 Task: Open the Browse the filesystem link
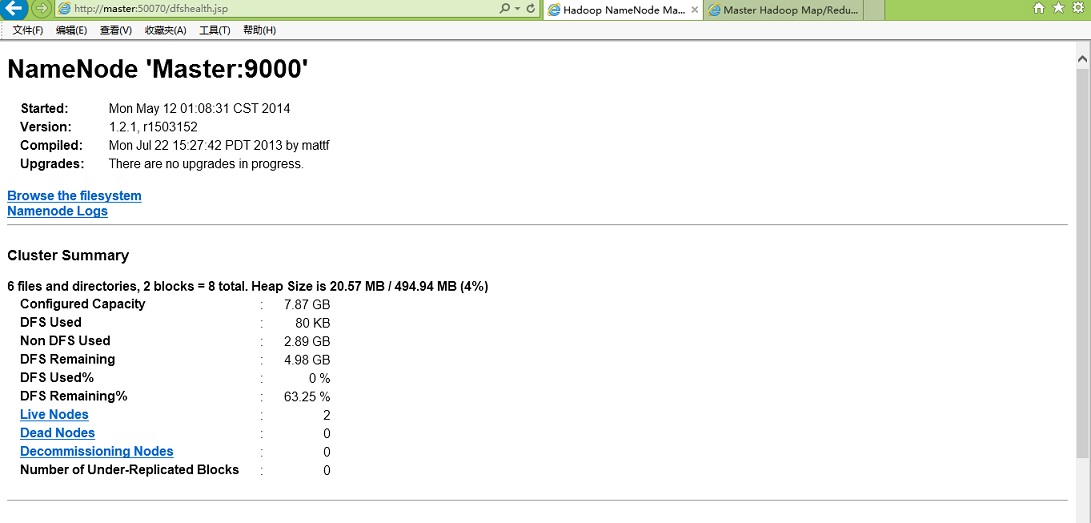pos(74,196)
